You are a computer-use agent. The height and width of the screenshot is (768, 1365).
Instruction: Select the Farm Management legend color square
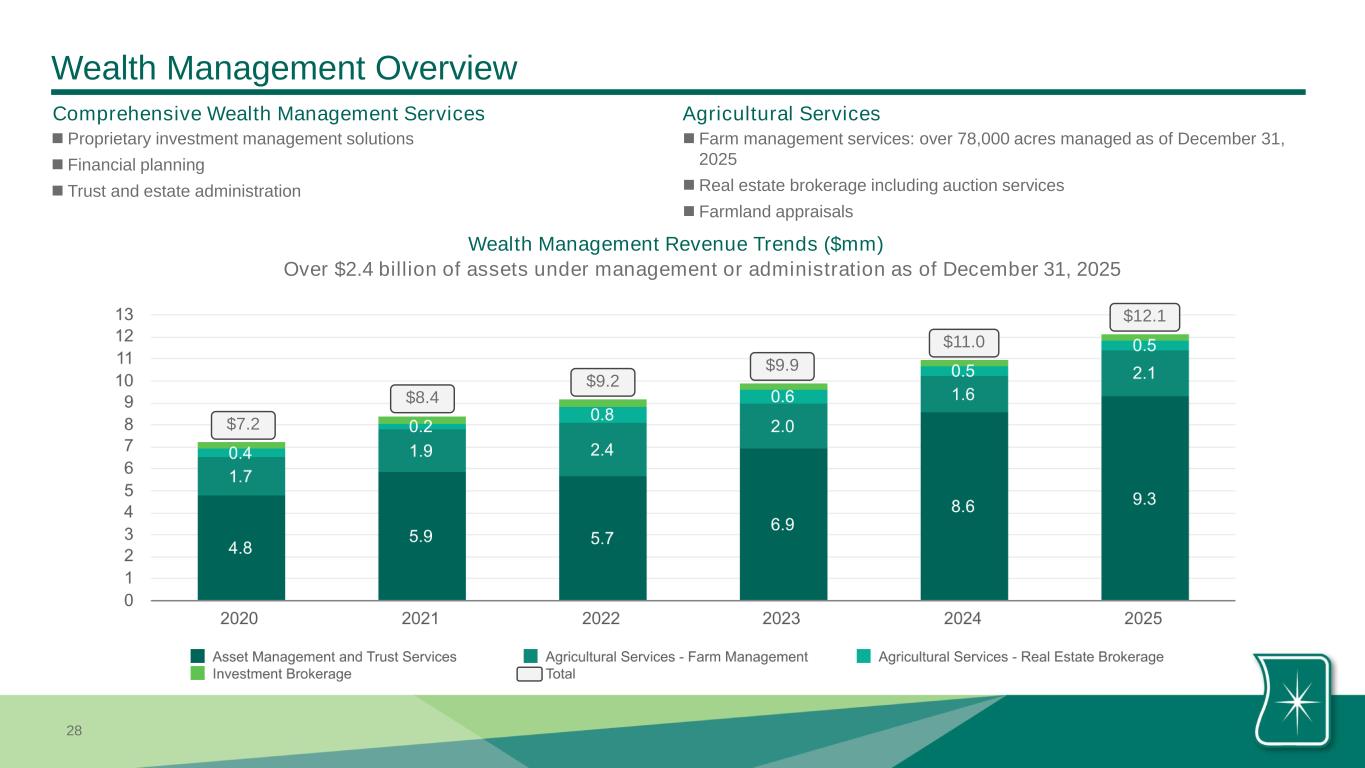coord(531,657)
